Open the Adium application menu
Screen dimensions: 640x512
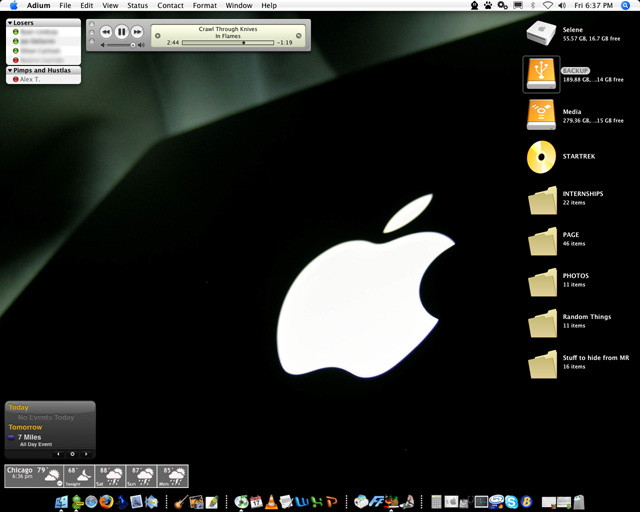(38, 5)
